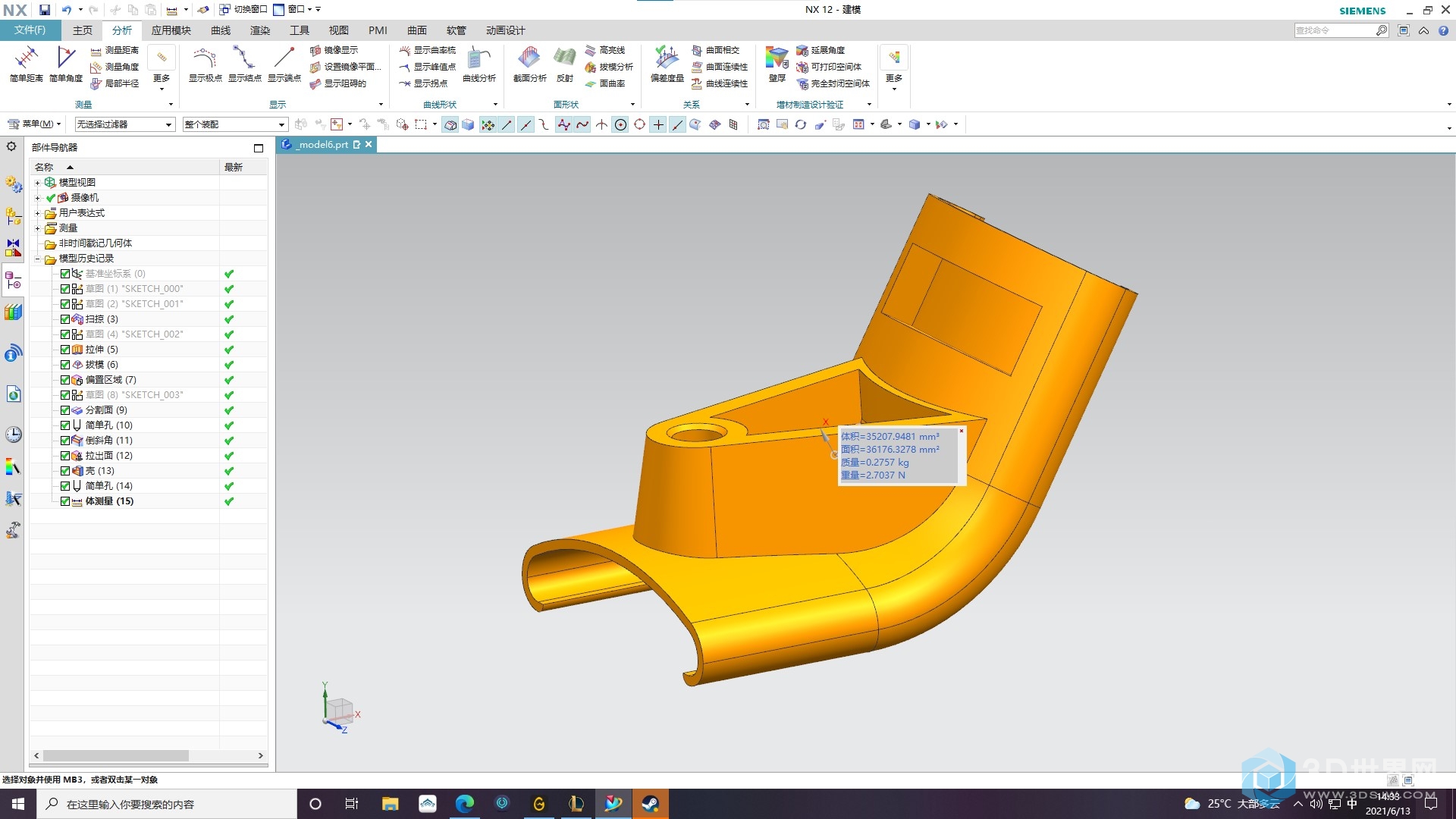
Task: Toggle checkbox for 拔模 (6) feature
Action: point(65,365)
